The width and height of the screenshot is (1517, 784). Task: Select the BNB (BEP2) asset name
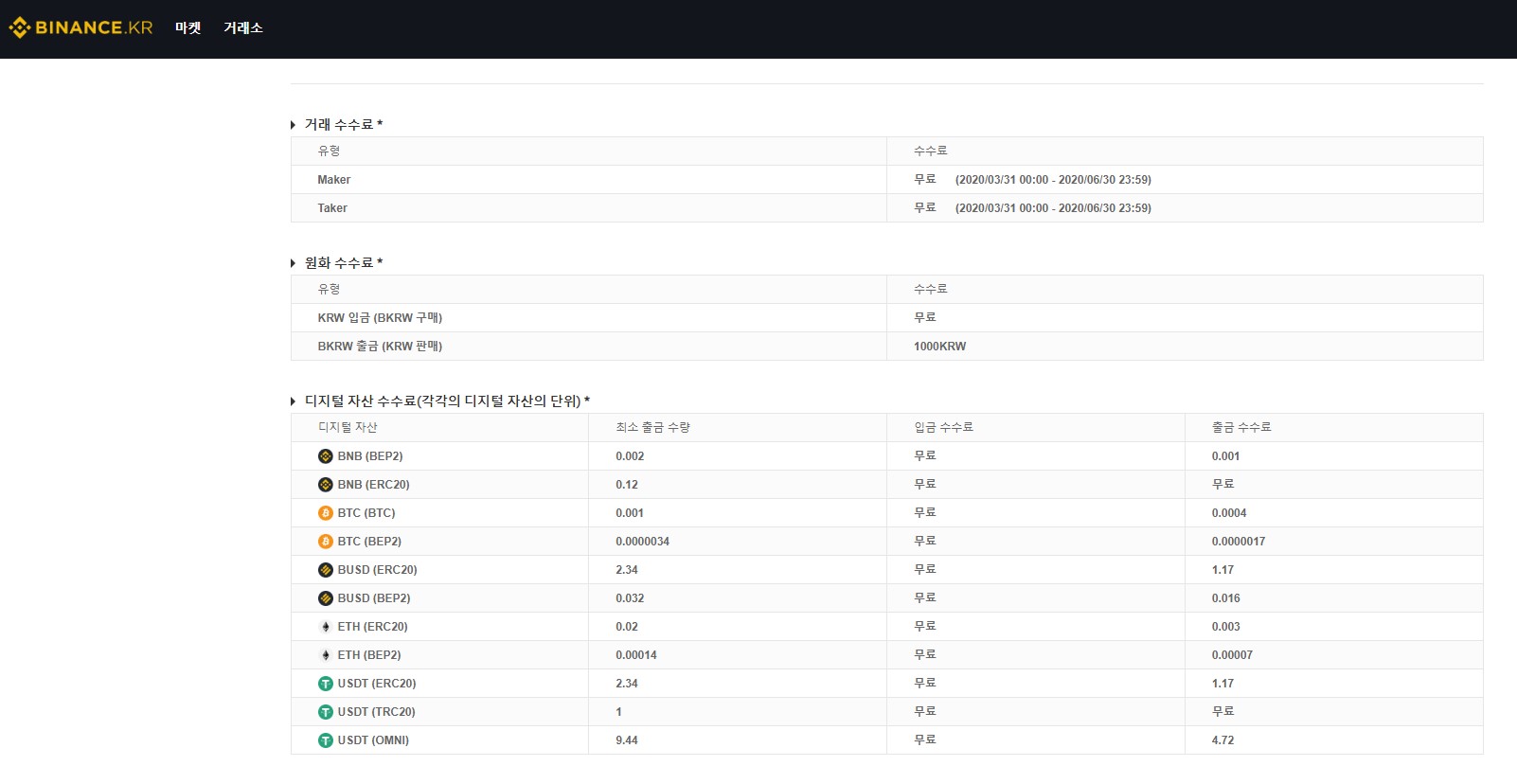[x=370, y=456]
